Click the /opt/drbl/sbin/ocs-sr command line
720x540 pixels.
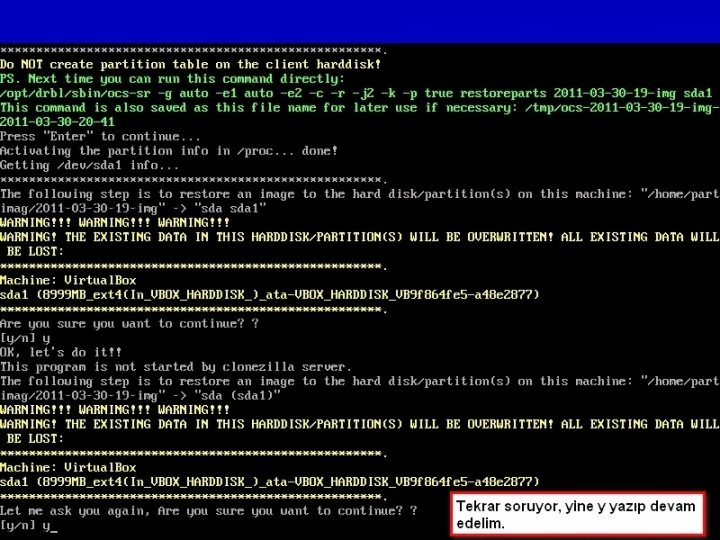tap(356, 93)
